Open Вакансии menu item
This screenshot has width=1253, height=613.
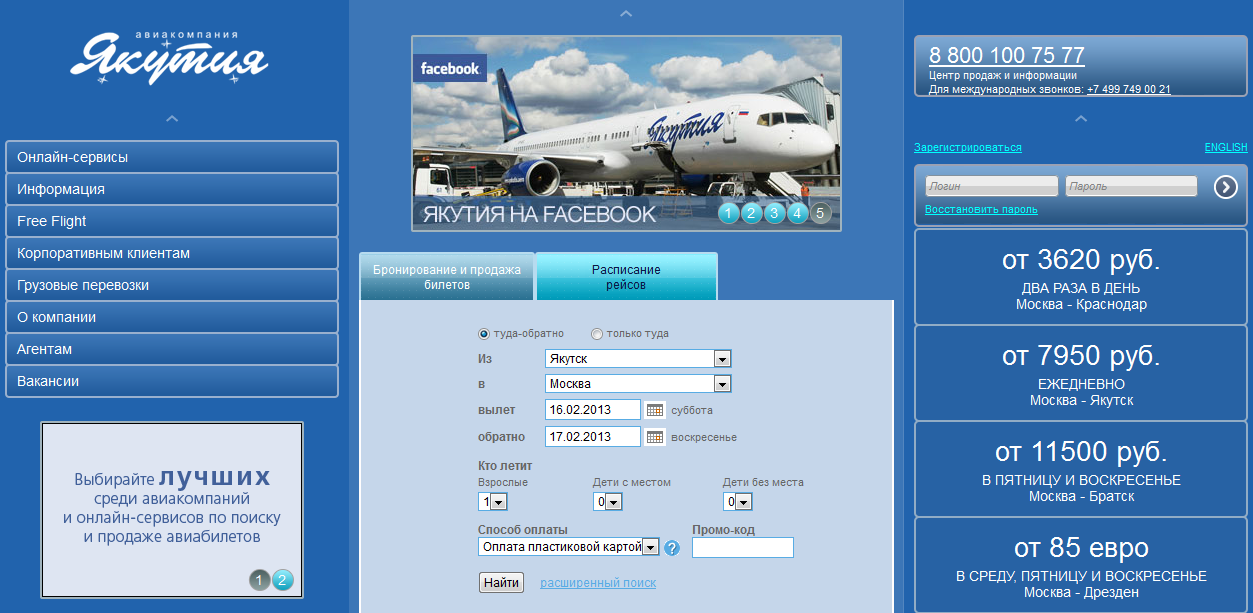172,381
